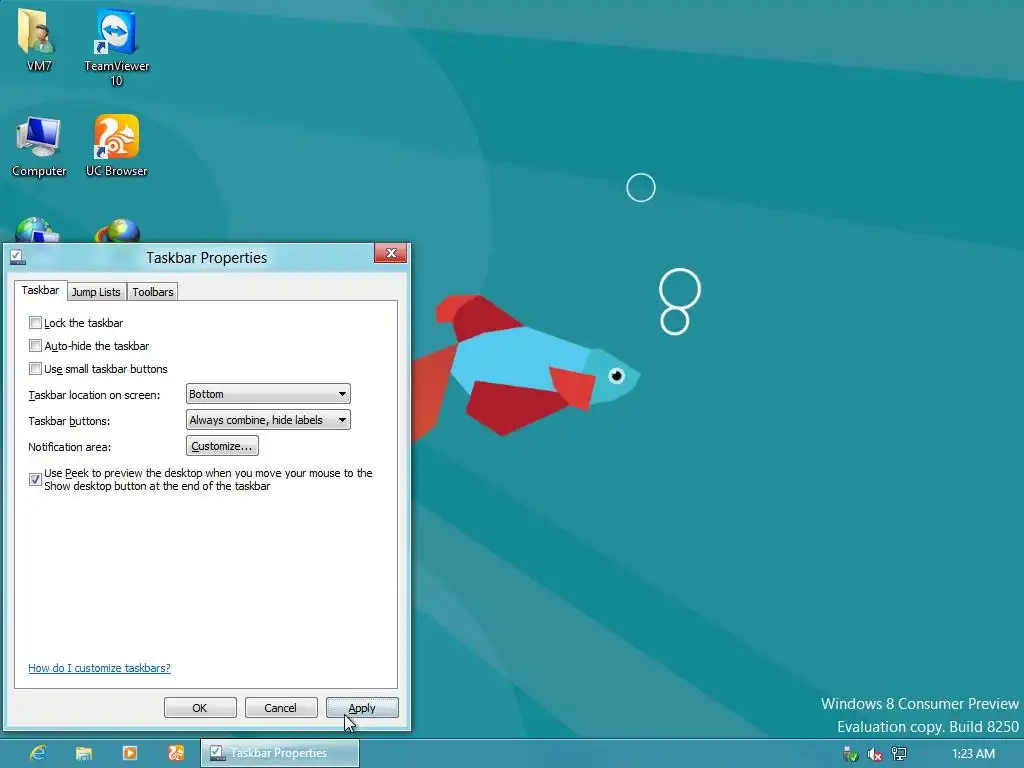The width and height of the screenshot is (1024, 768).
Task: Enable Lock the taskbar checkbox
Action: tap(35, 323)
